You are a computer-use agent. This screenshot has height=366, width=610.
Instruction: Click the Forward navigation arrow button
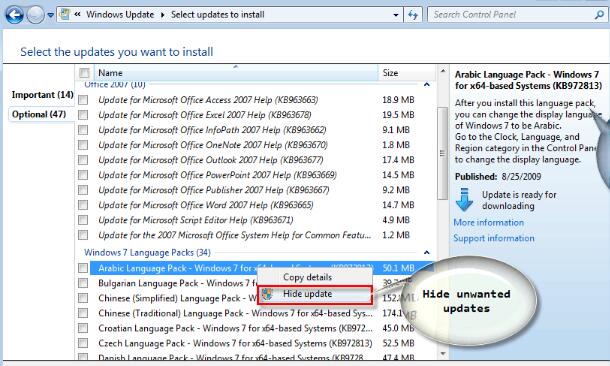tap(35, 15)
